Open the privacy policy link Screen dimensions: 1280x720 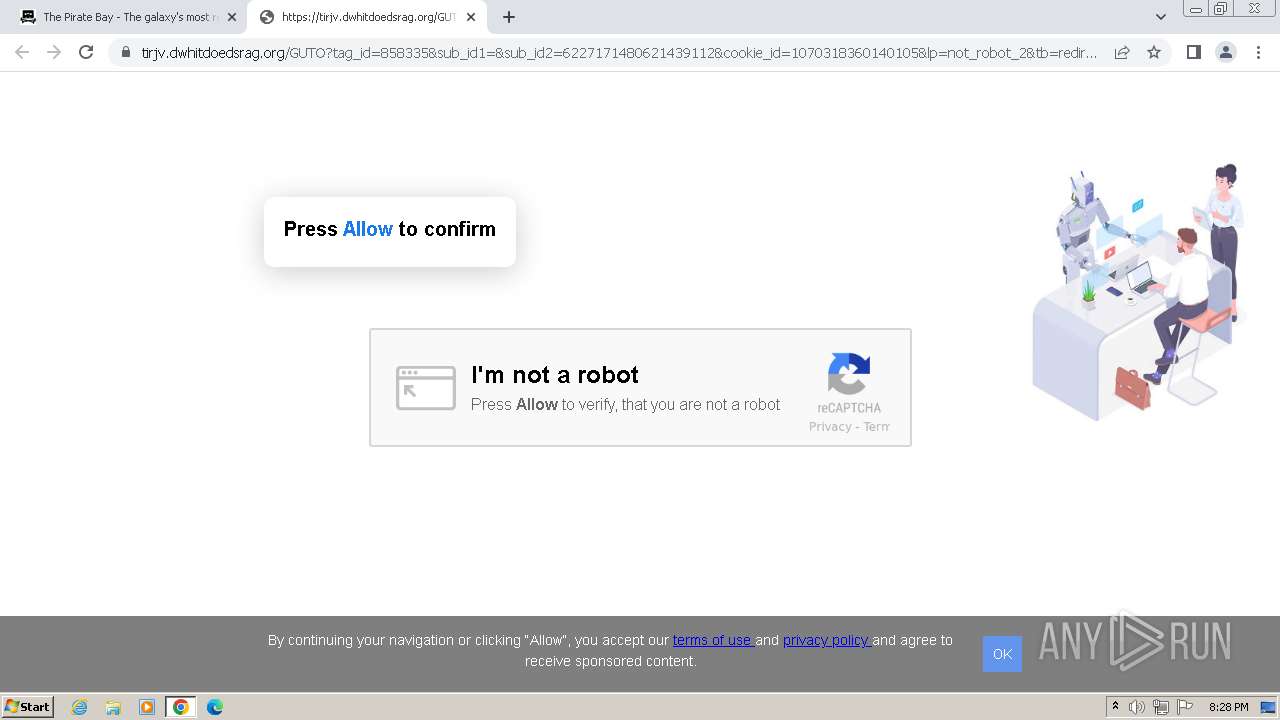pos(827,640)
